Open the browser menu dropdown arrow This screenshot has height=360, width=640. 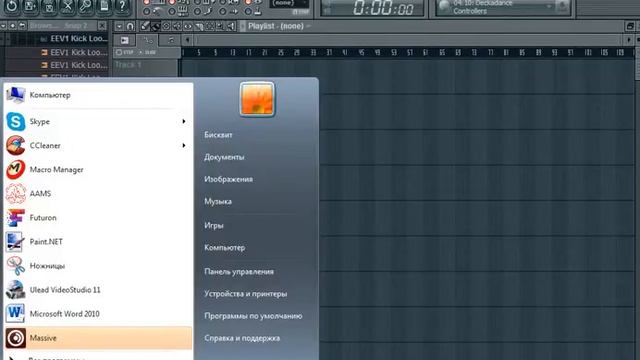[x=3, y=26]
